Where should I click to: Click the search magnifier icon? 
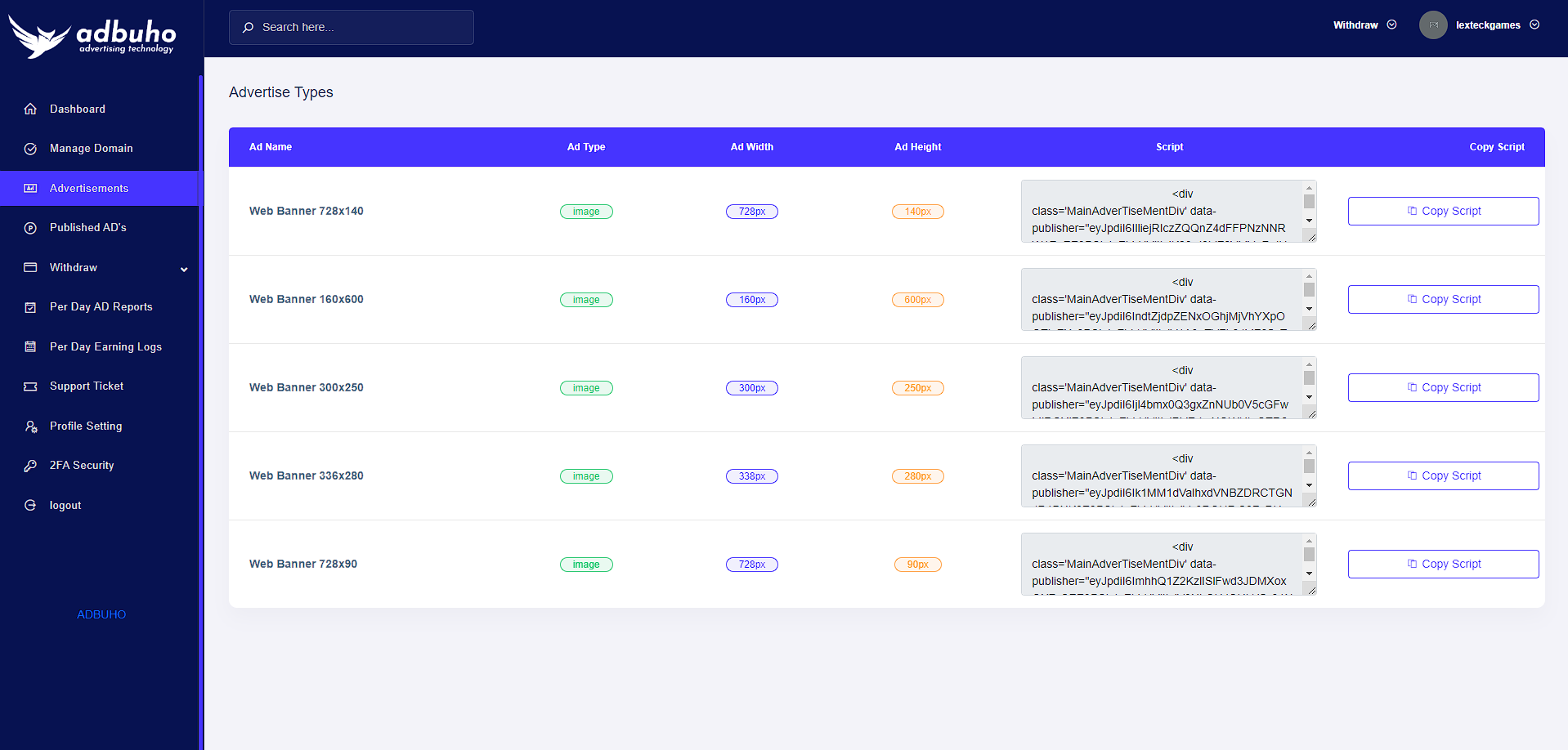pos(248,28)
